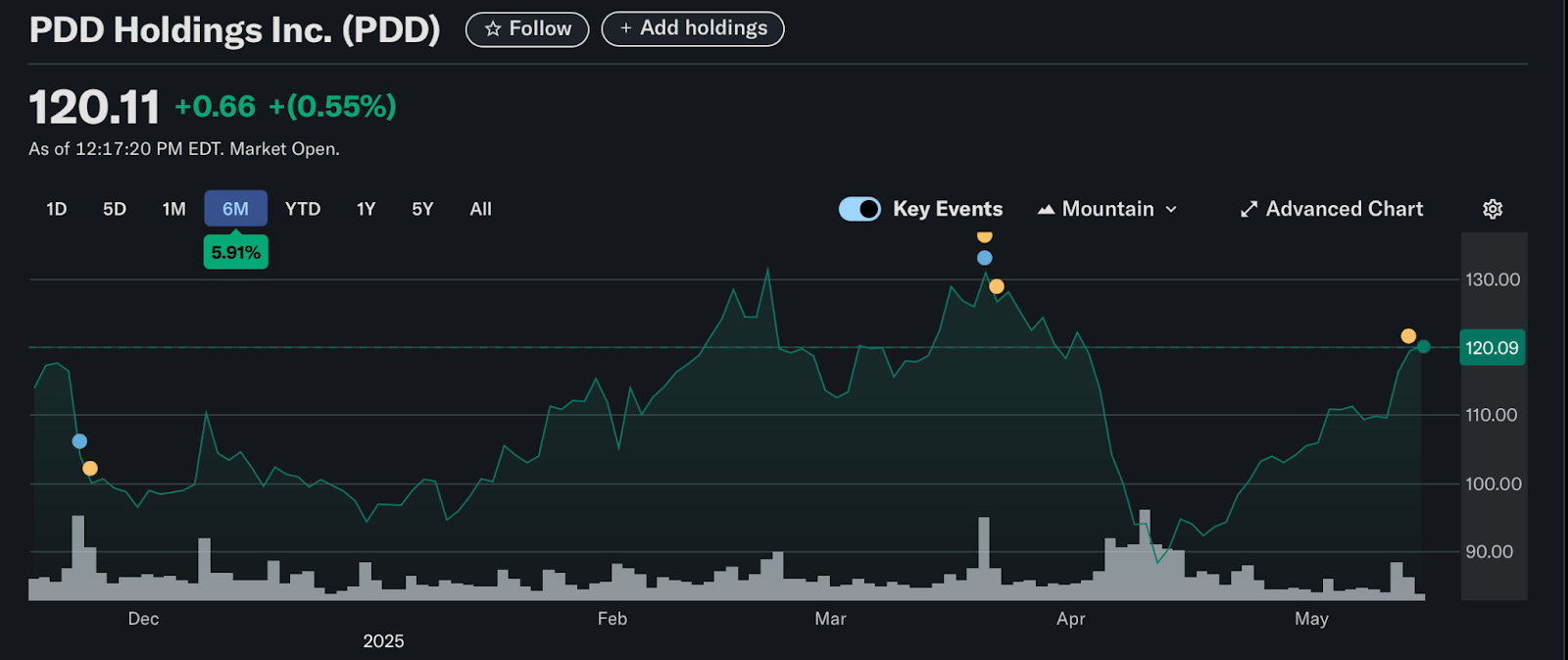Screen dimensions: 1568x660
Task: Click the 100.00 axis label
Action: point(1494,483)
